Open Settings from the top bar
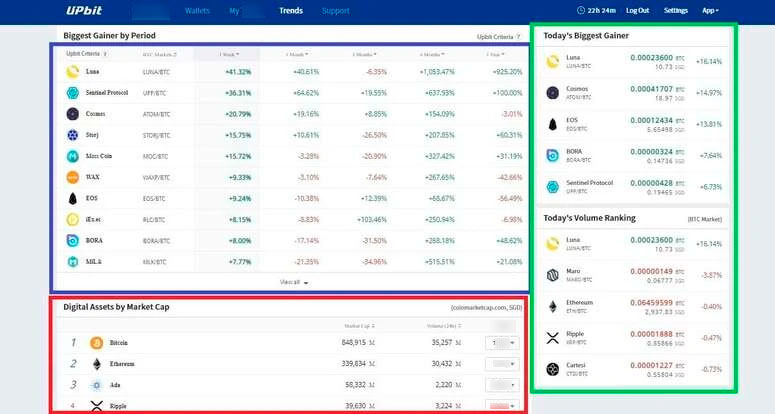Image resolution: width=775 pixels, height=414 pixels. coord(676,11)
